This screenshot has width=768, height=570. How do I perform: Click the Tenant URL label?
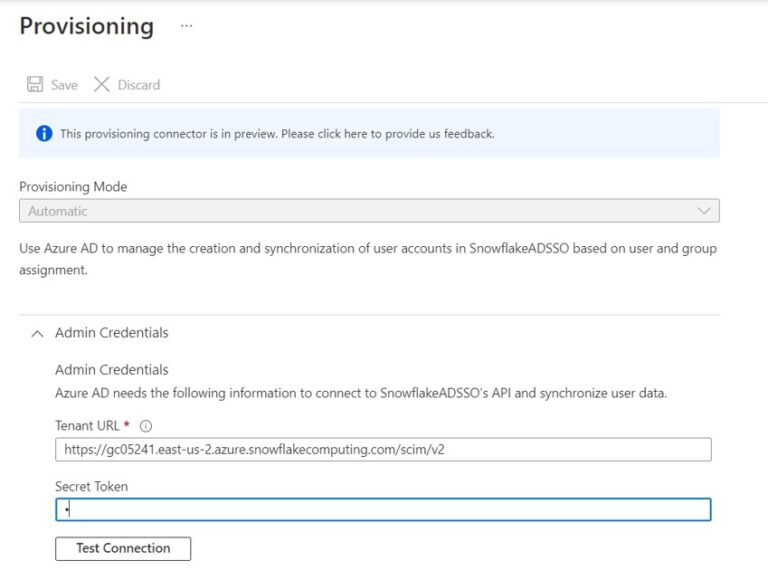(87, 426)
